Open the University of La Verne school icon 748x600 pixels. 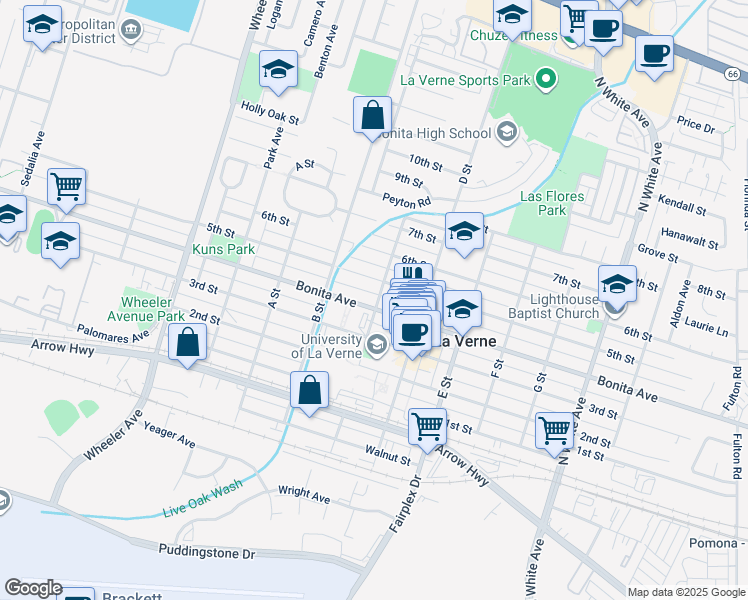point(378,346)
